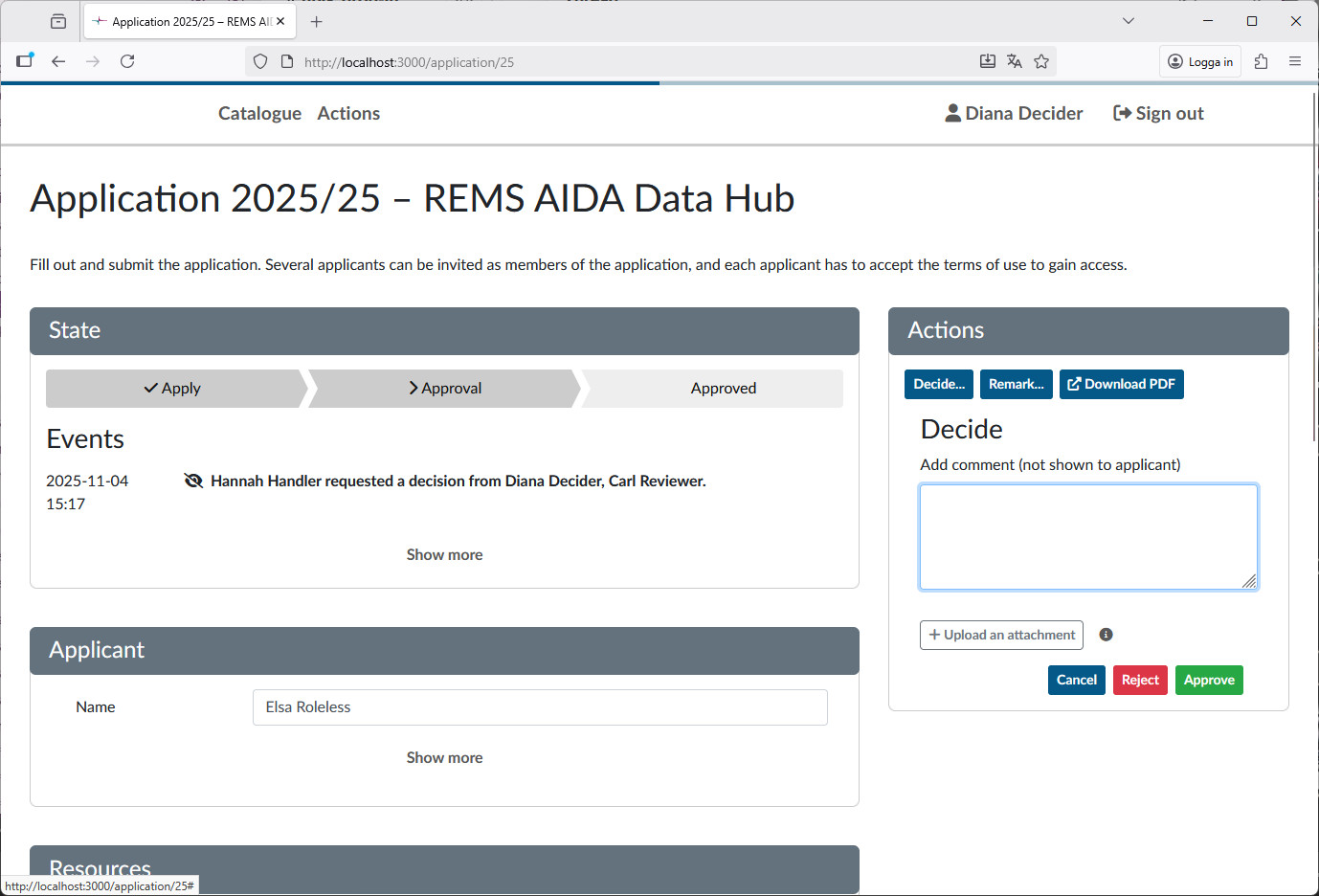This screenshot has width=1319, height=896.
Task: Bookmark this page with the star icon
Action: [1041, 60]
